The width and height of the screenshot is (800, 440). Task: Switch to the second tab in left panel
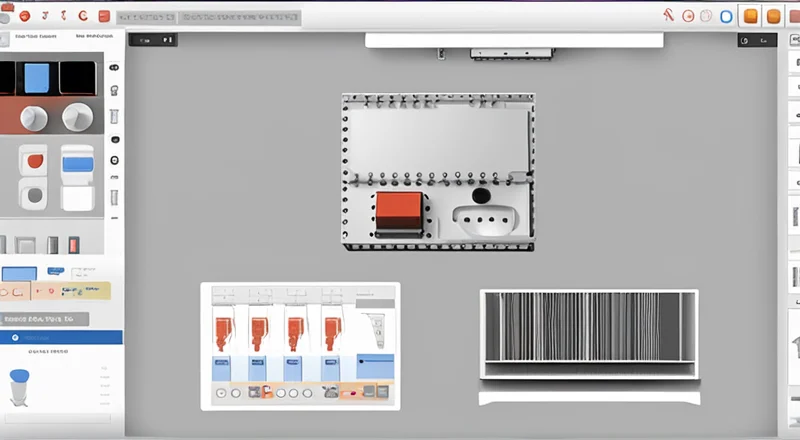click(85, 36)
